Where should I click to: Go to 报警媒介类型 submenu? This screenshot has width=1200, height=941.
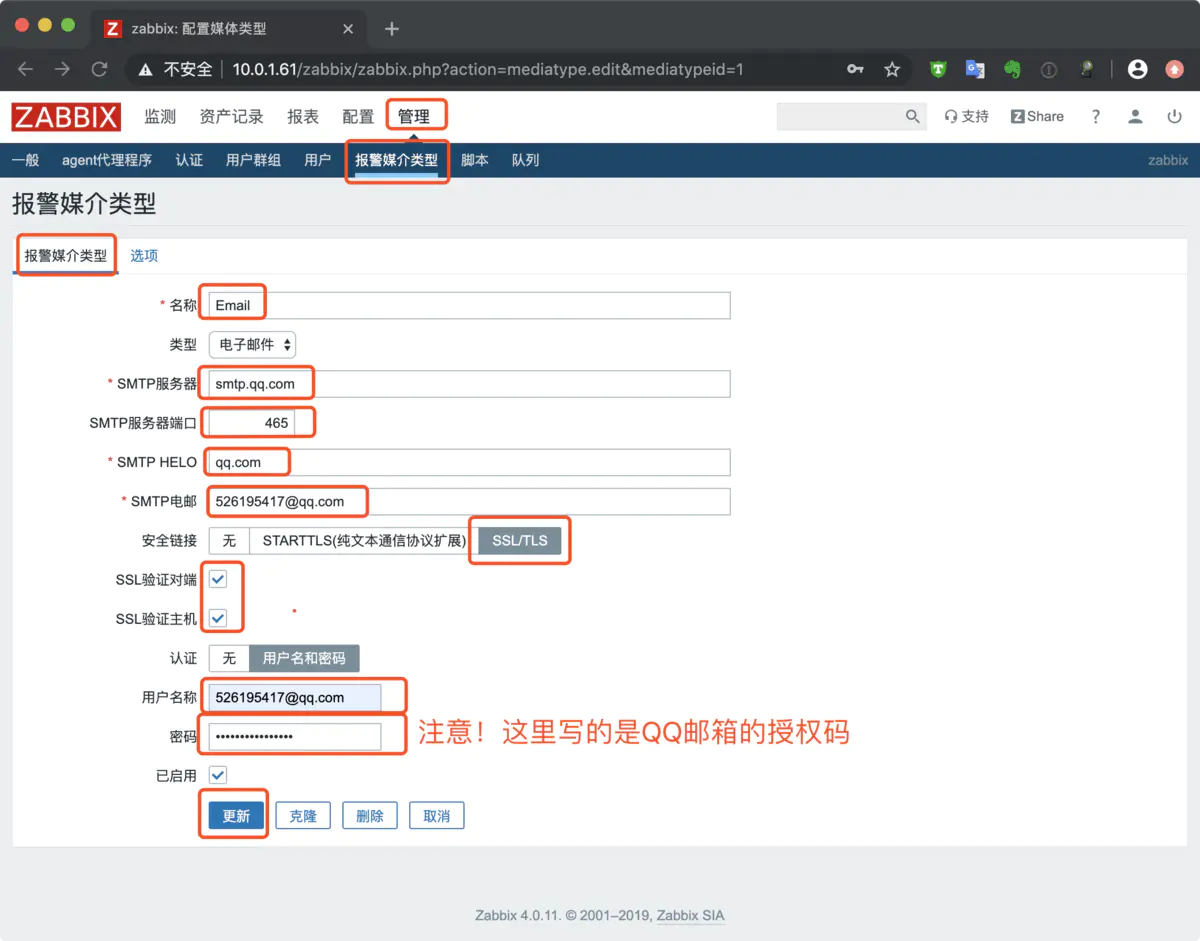pos(397,160)
